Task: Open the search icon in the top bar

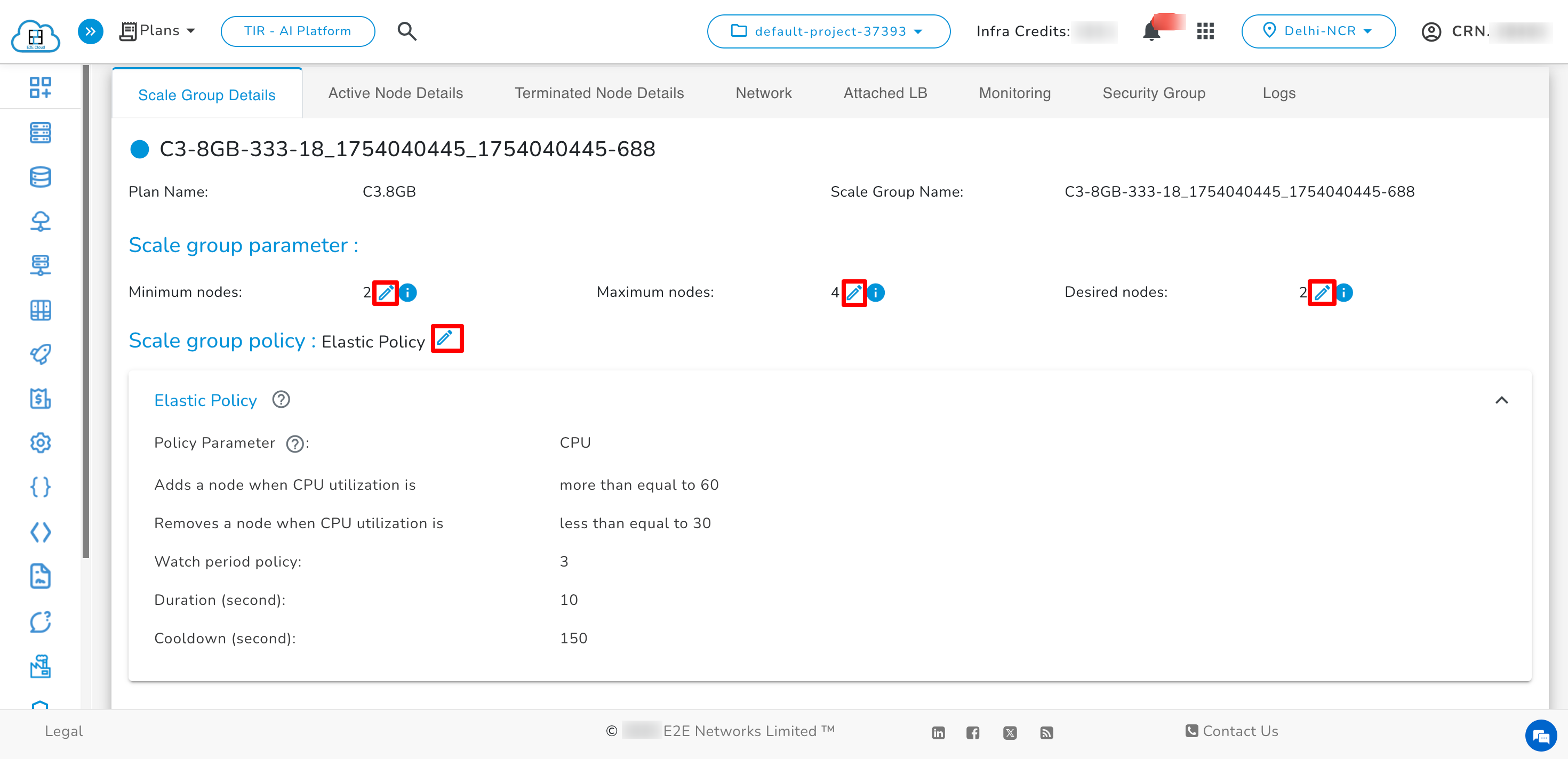Action: pyautogui.click(x=406, y=31)
